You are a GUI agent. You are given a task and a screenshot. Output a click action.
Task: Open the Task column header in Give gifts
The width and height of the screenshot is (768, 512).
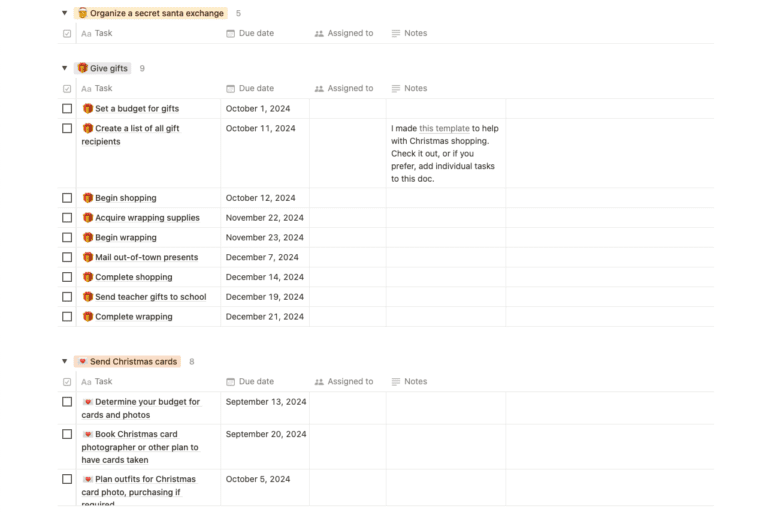coord(103,89)
